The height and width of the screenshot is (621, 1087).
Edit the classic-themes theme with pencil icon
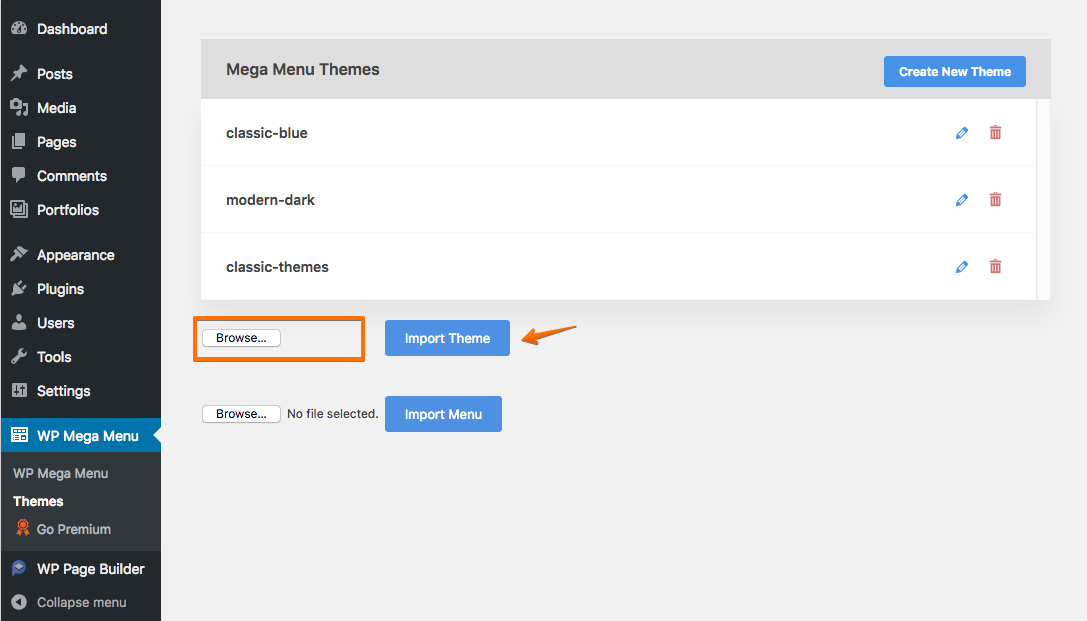pos(962,267)
